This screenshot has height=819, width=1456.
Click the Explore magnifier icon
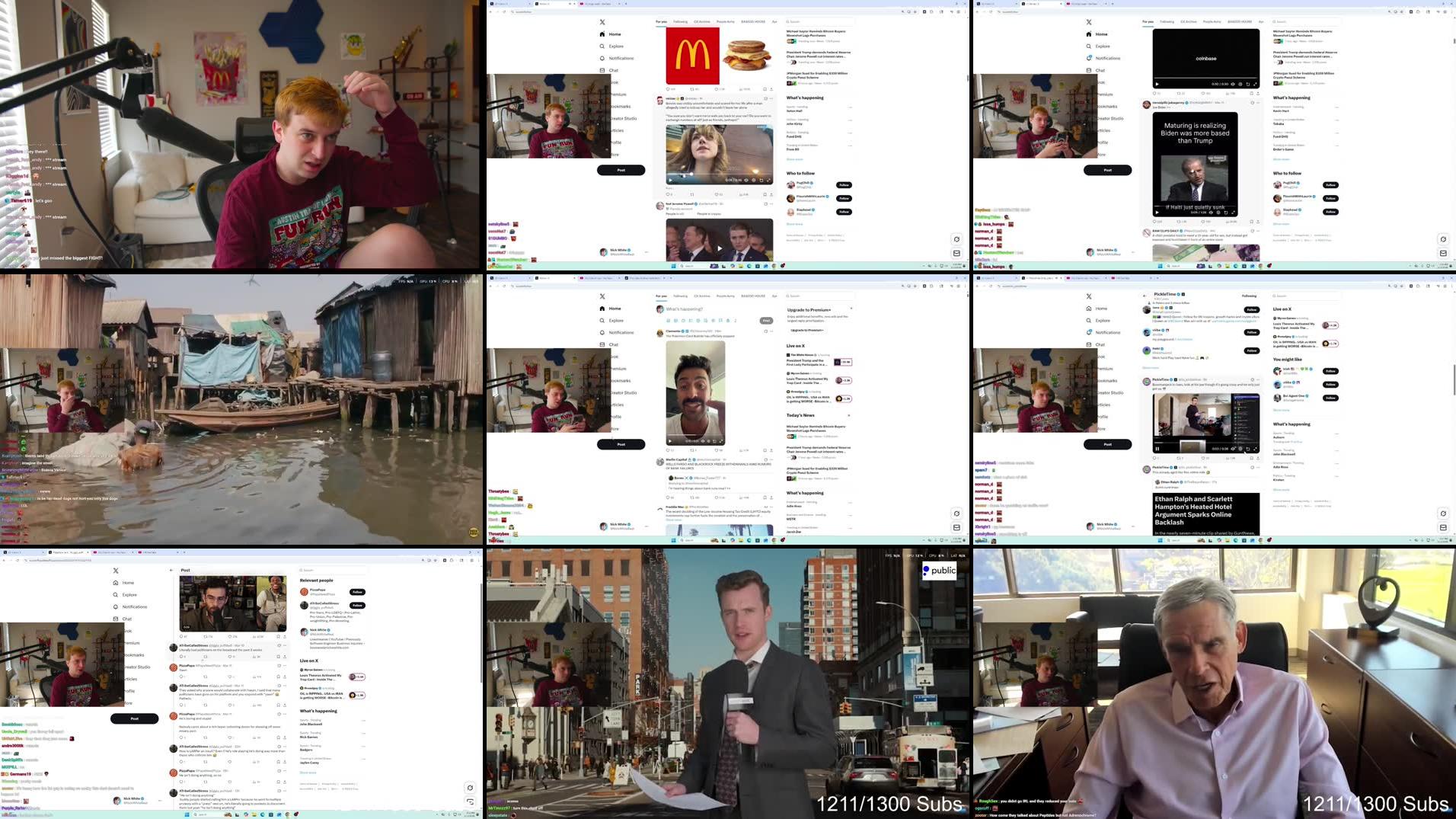[x=602, y=46]
